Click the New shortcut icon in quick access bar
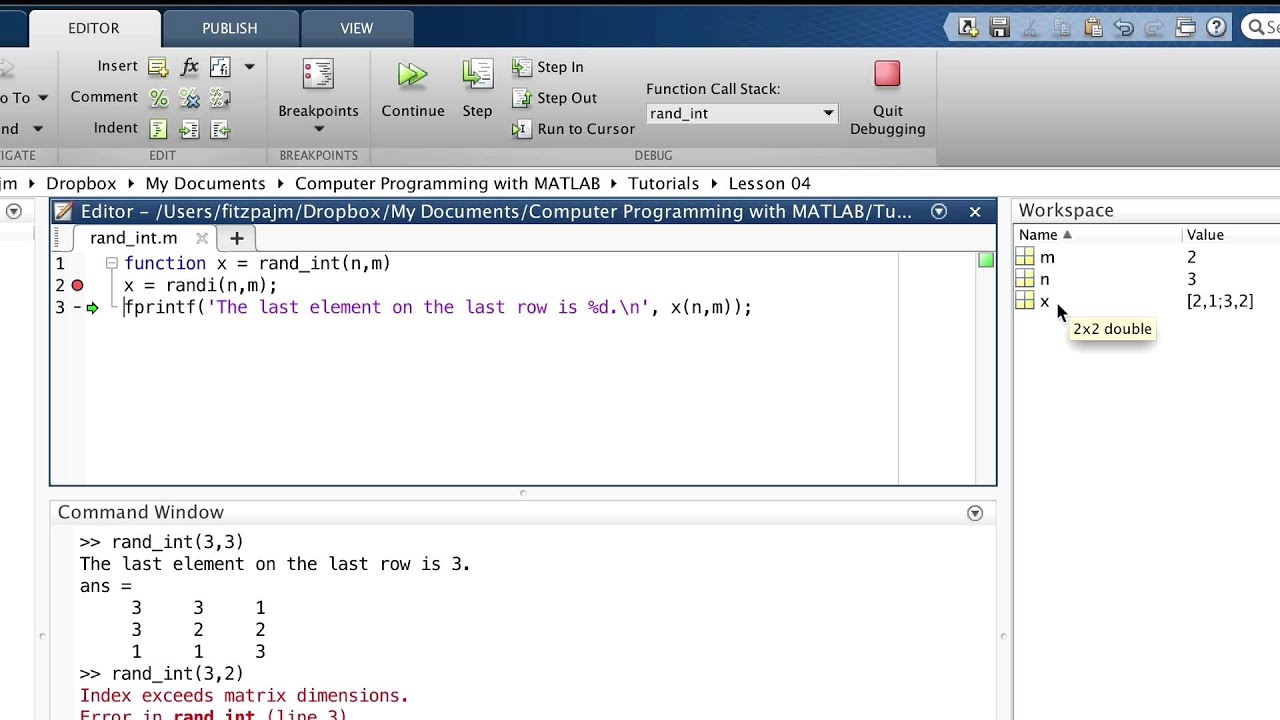Viewport: 1280px width, 720px height. [968, 28]
